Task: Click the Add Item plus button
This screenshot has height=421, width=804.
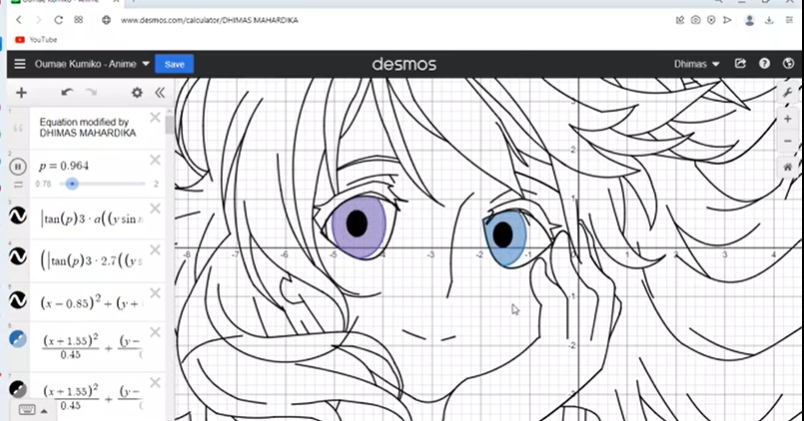Action: point(21,93)
